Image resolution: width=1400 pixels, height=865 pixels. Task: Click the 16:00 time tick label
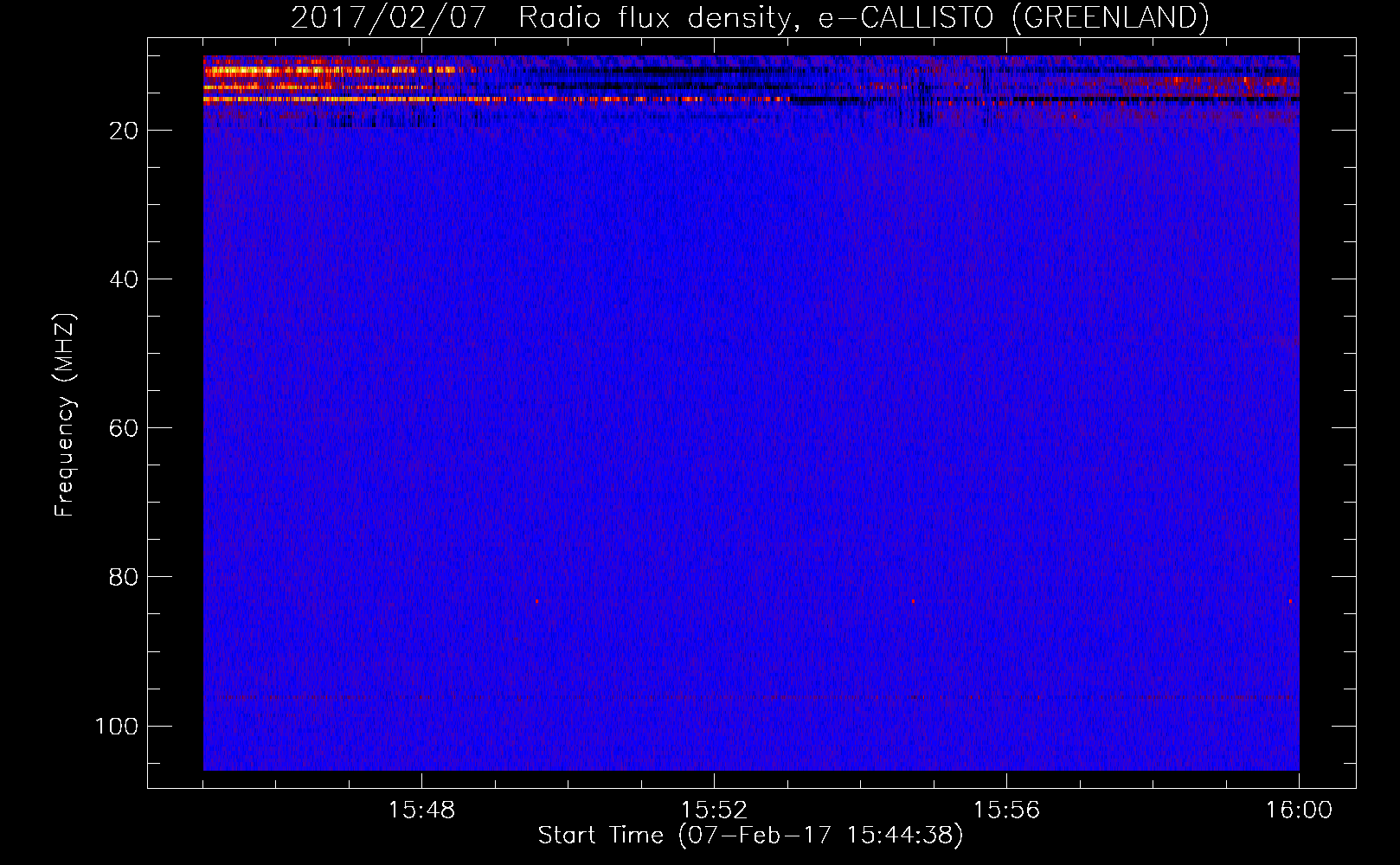coord(1299,811)
